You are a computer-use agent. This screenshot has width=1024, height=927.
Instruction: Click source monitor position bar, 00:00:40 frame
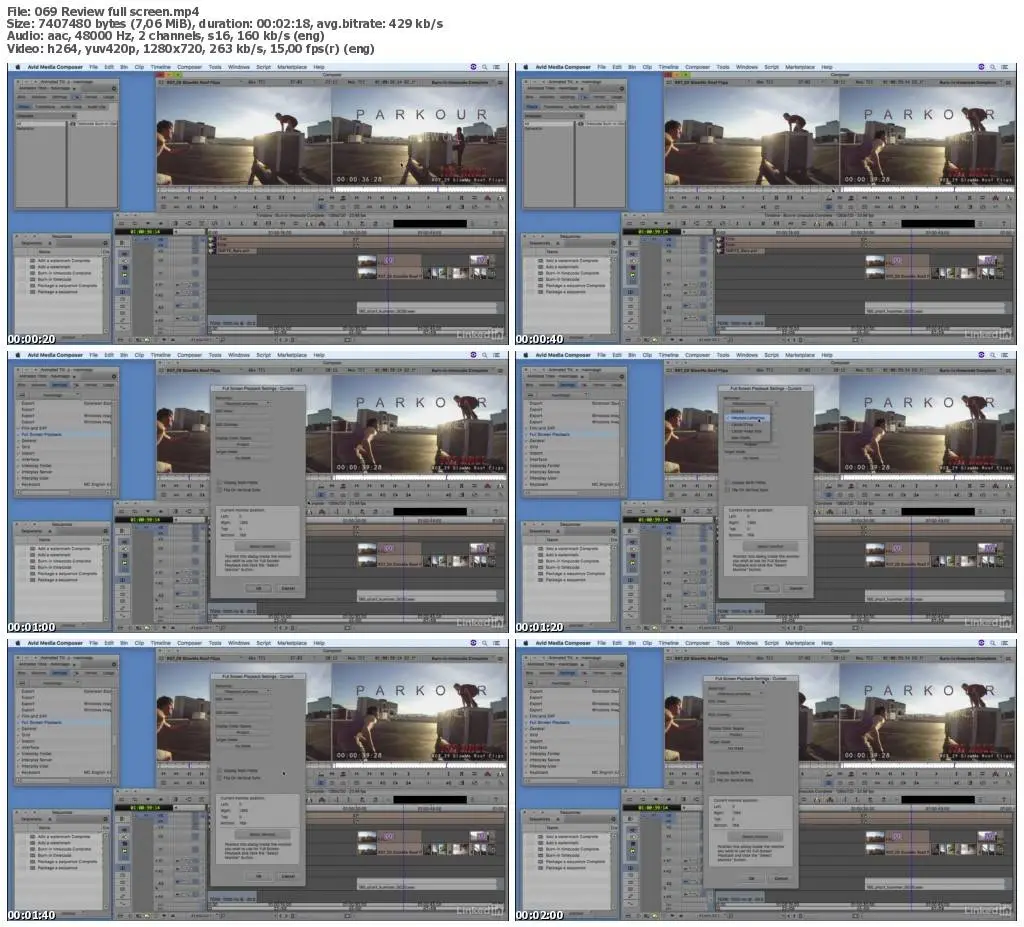[751, 189]
